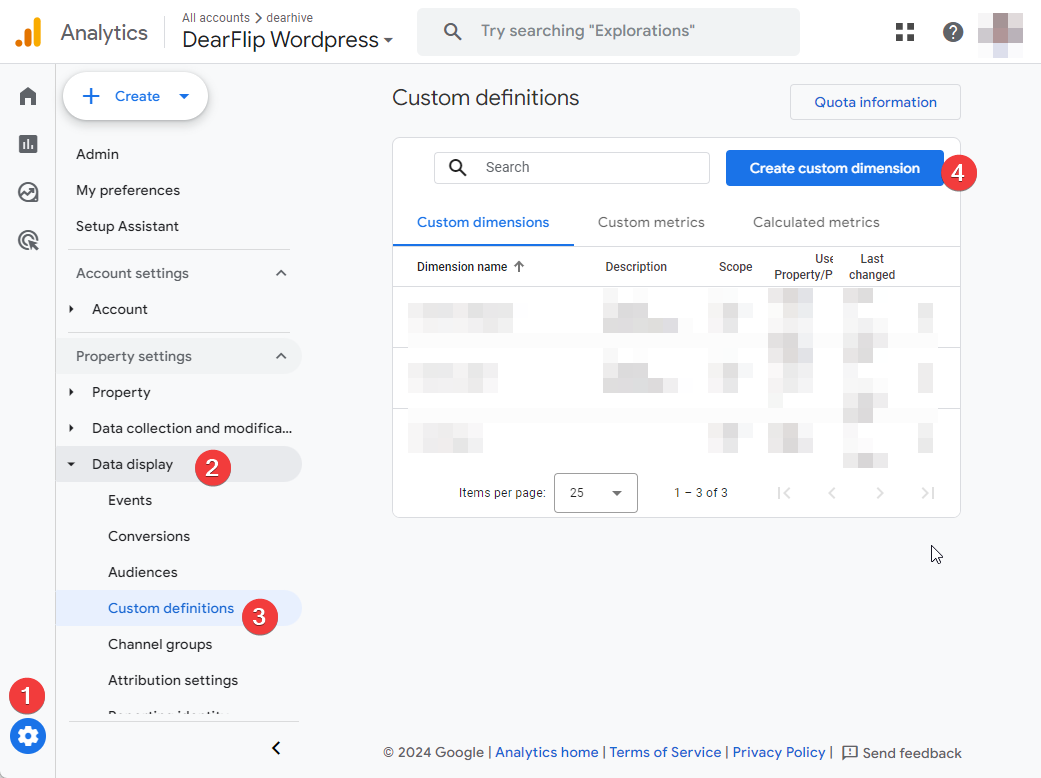This screenshot has width=1041, height=778.
Task: Select the Reports bar-chart icon in the sidebar
Action: pyautogui.click(x=27, y=143)
